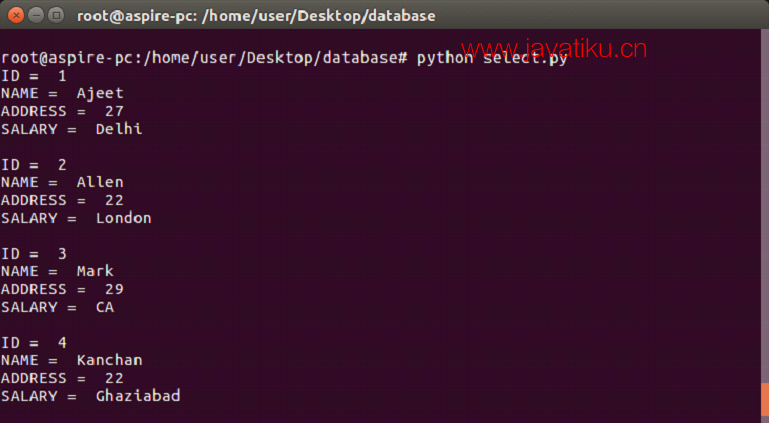Minimize the terminal window

36,16
